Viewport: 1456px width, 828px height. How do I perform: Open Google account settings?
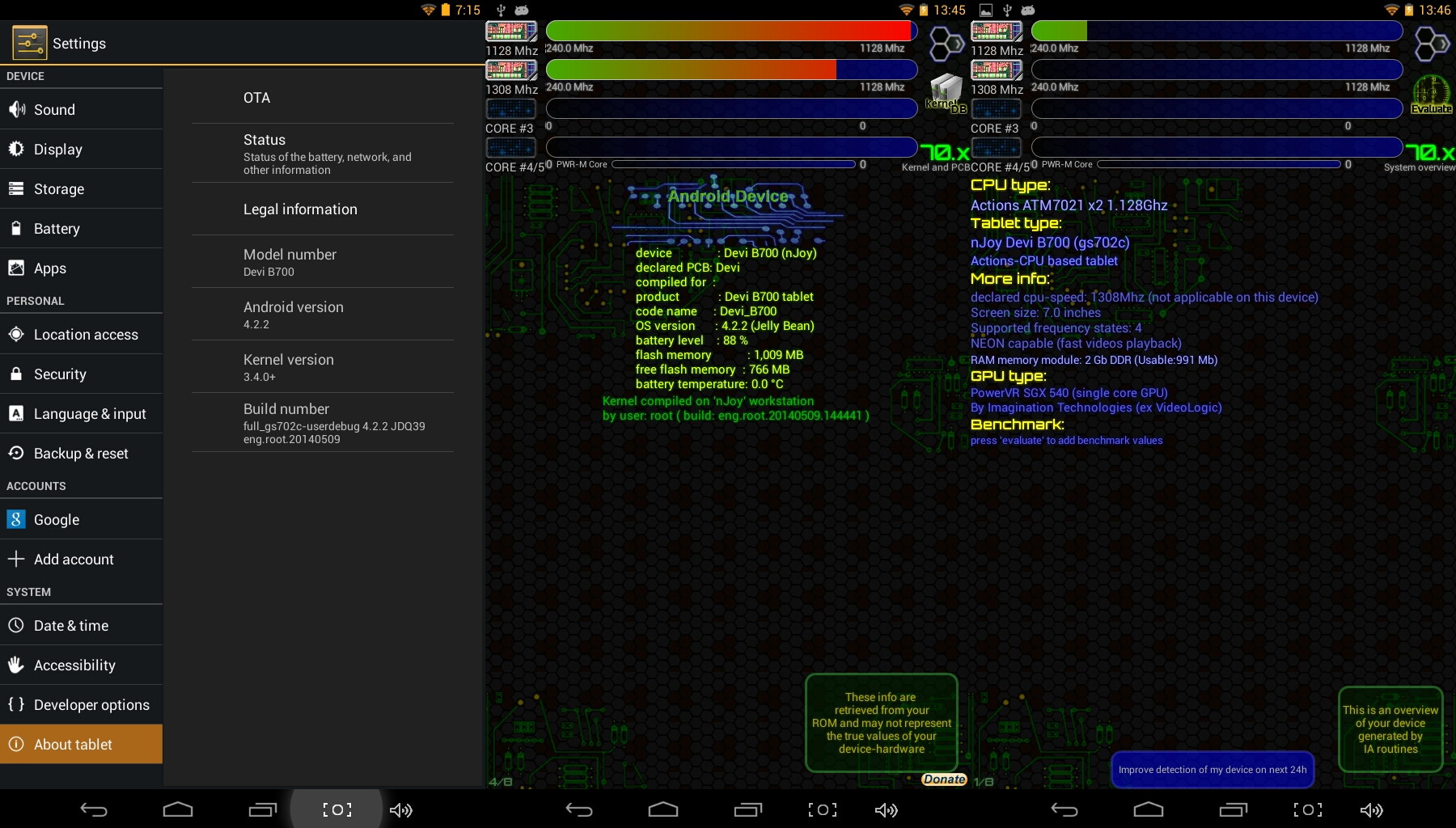click(81, 519)
